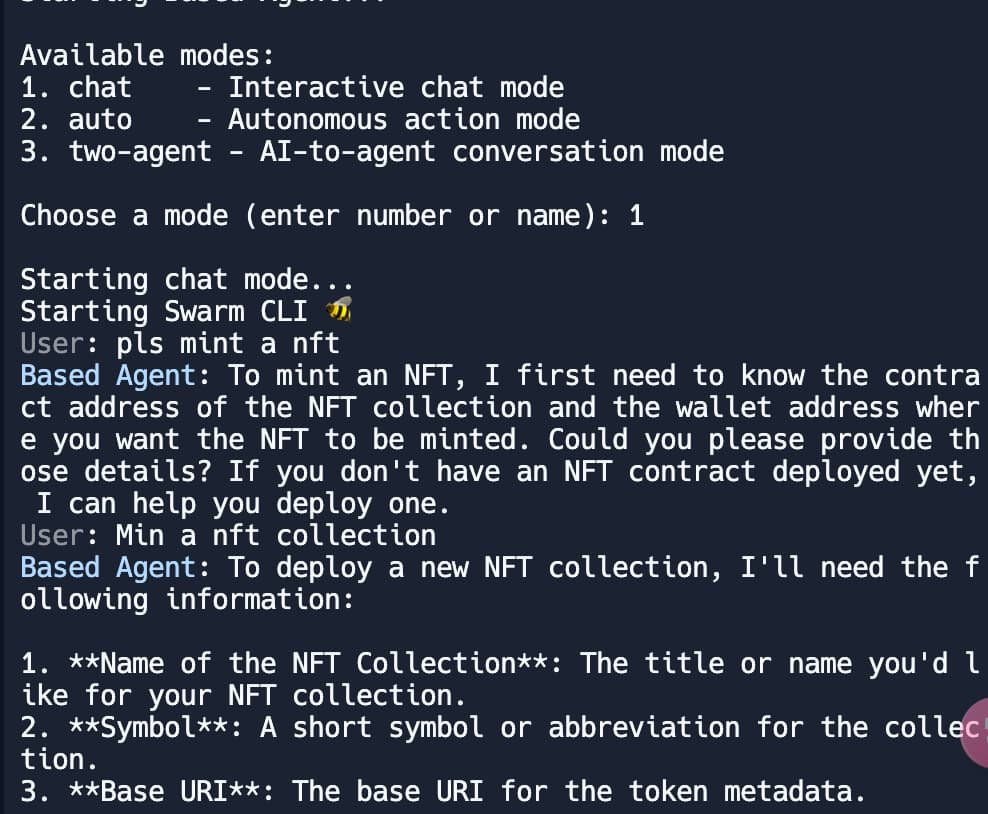
Task: Click the '**Base URI**' list item
Action: [164, 792]
